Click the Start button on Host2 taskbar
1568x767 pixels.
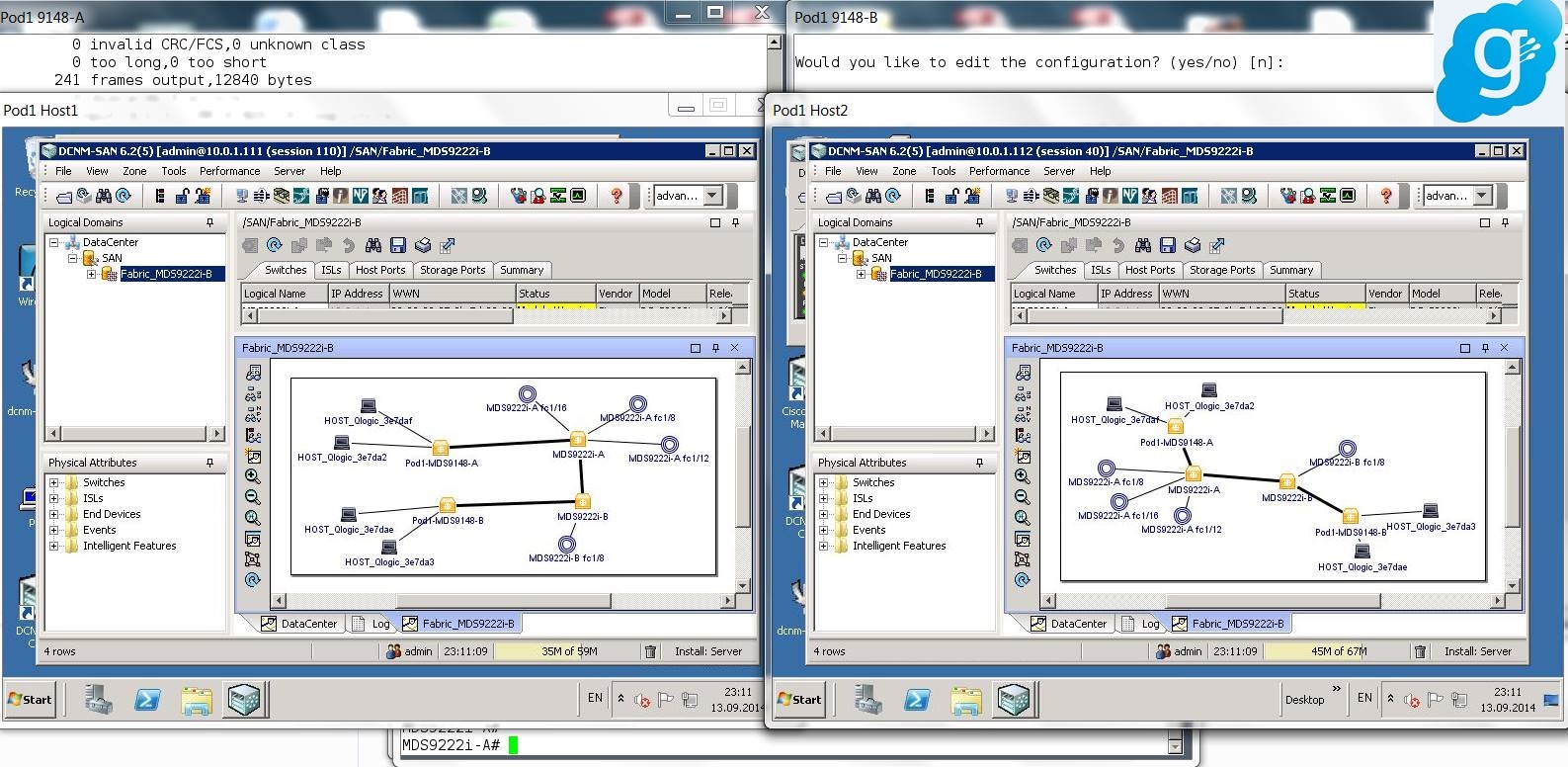[799, 700]
